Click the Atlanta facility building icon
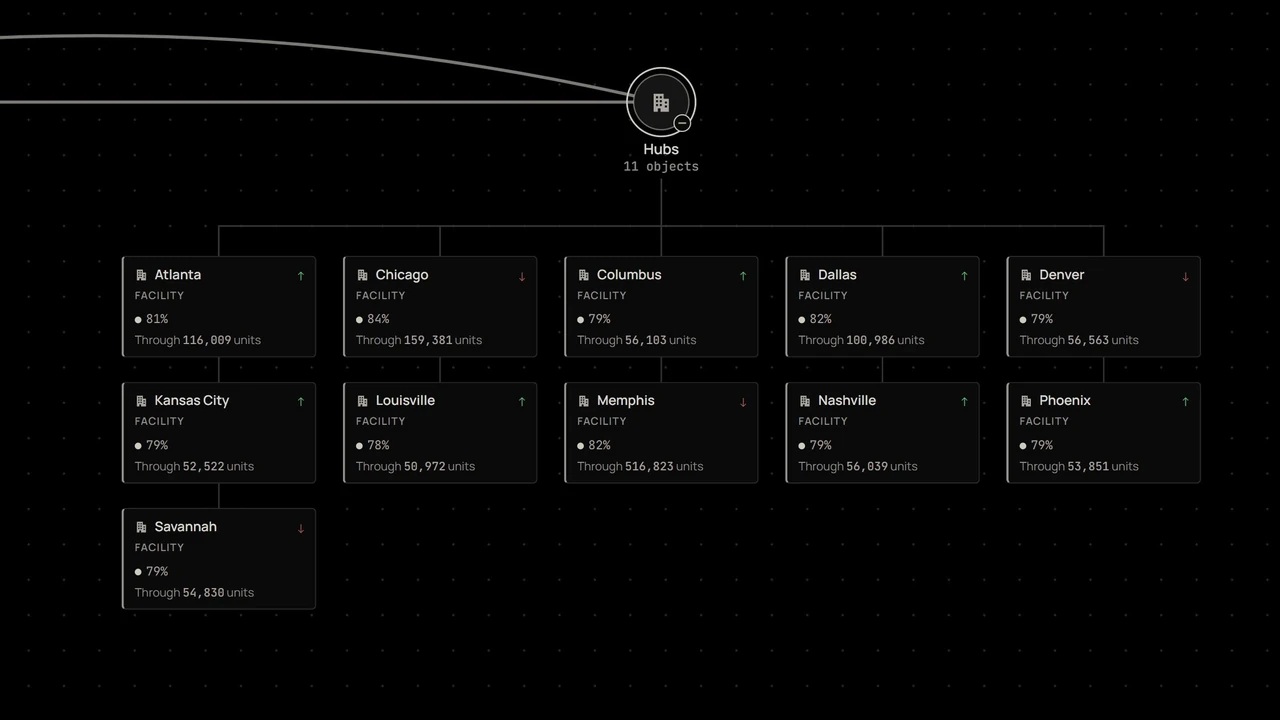Viewport: 1280px width, 720px height. coord(141,275)
